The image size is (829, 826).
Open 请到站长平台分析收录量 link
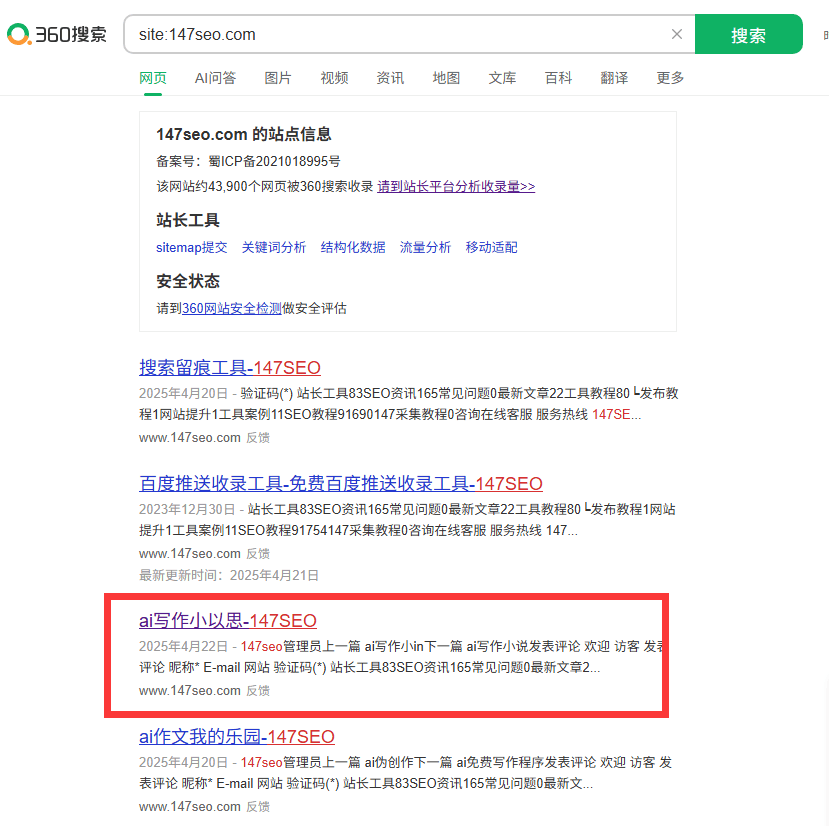pos(456,187)
